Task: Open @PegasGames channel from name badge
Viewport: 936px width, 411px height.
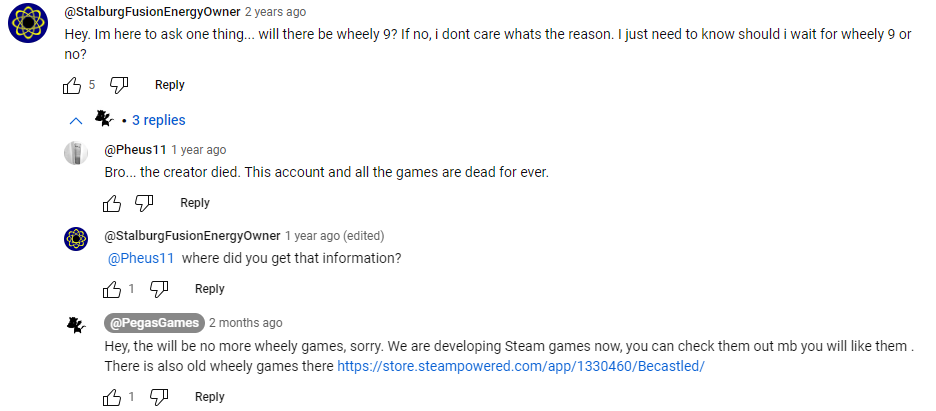Action: click(x=154, y=323)
